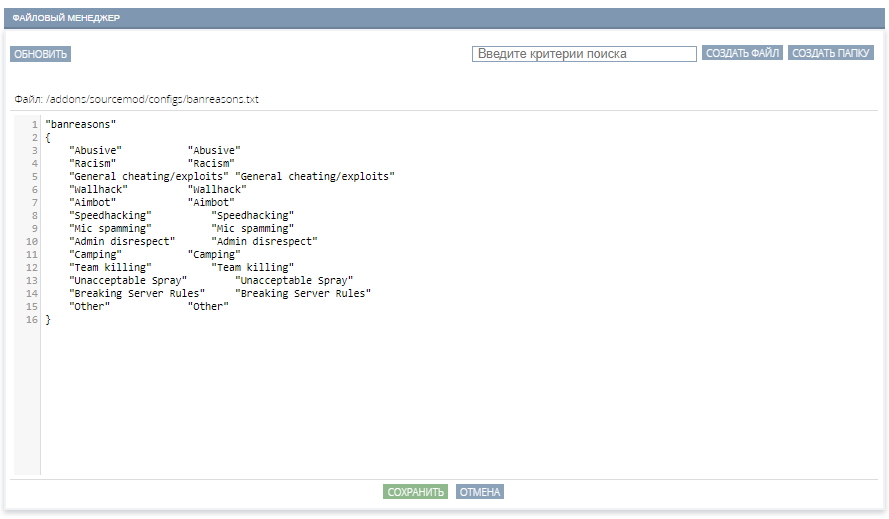Click the second "Racism" value
This screenshot has height=519, width=889.
pos(211,163)
